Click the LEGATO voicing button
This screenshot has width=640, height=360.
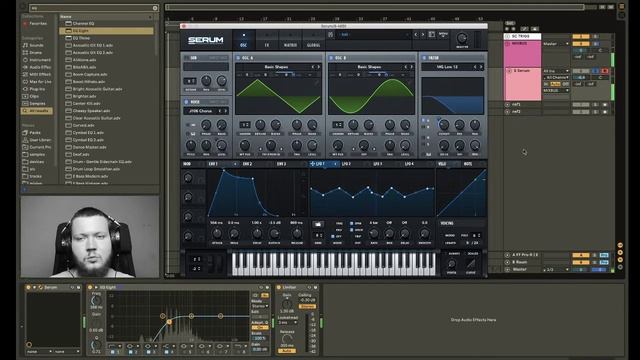pyautogui.click(x=450, y=243)
